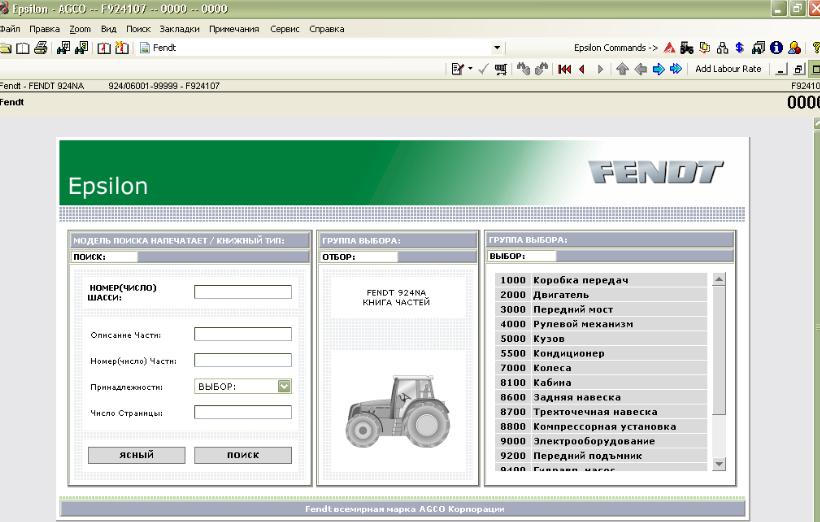Select 5500 Кондиционер group
820x522 pixels.
[x=601, y=354]
